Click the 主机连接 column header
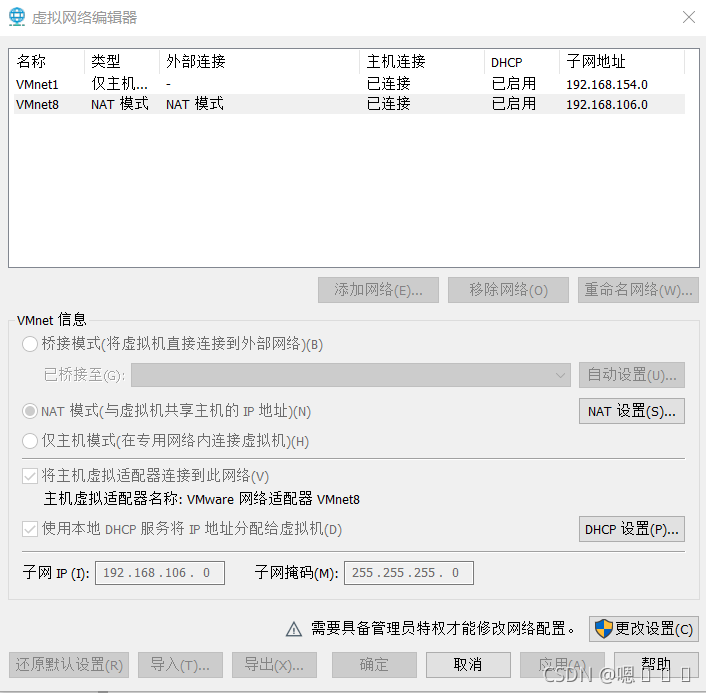 pos(422,61)
